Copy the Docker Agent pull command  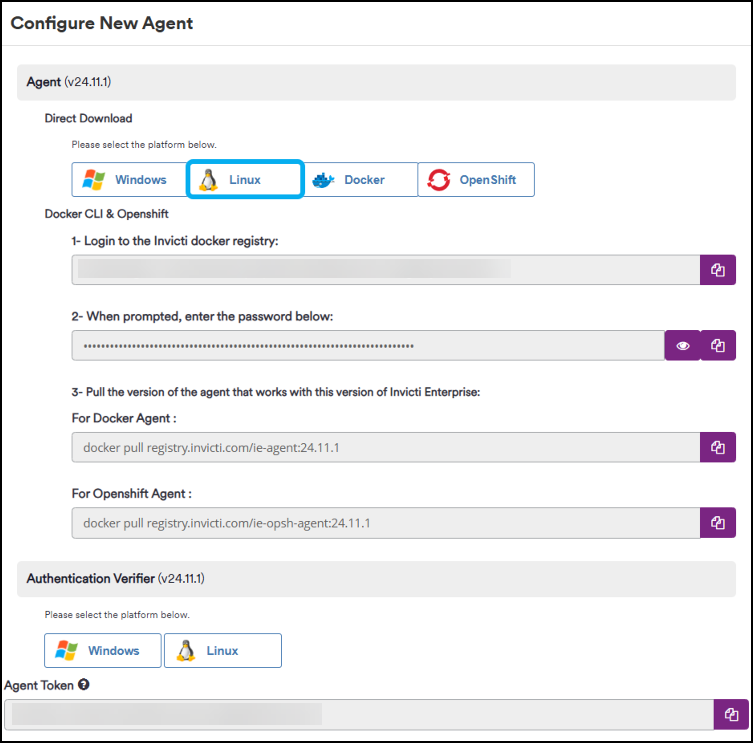click(x=717, y=447)
